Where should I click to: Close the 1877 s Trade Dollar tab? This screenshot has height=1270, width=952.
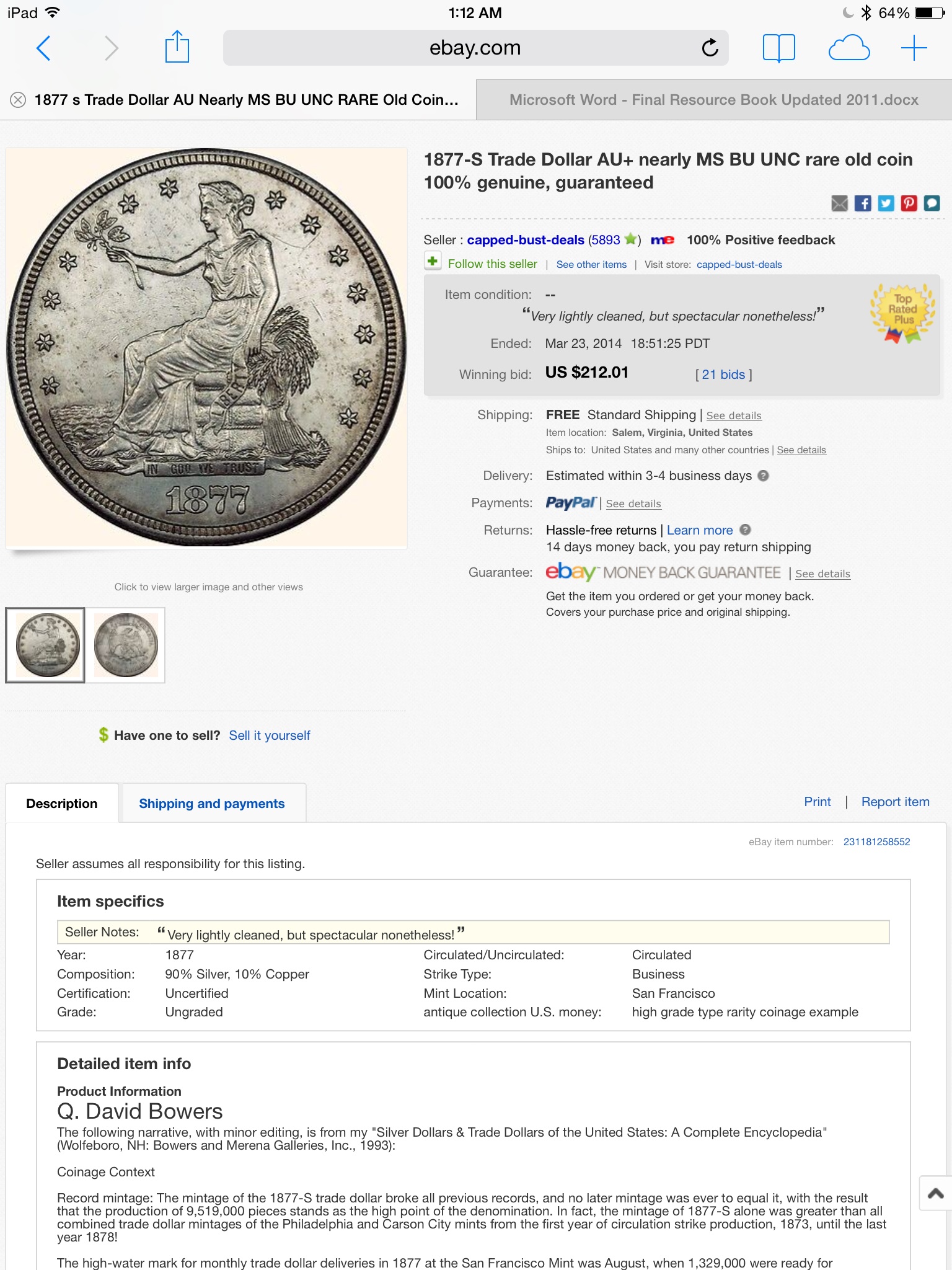(x=18, y=100)
